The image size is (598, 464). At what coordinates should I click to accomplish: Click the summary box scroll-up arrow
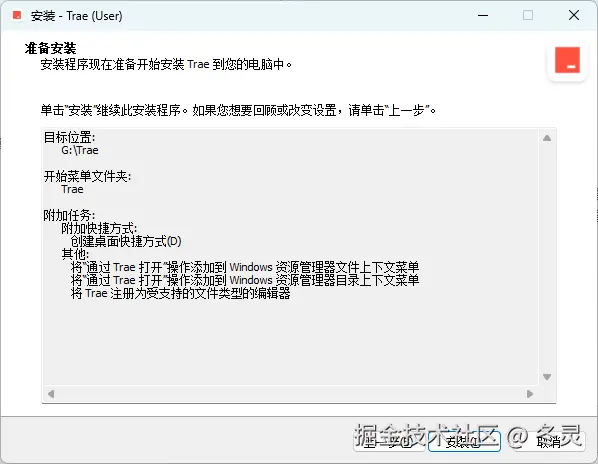547,138
